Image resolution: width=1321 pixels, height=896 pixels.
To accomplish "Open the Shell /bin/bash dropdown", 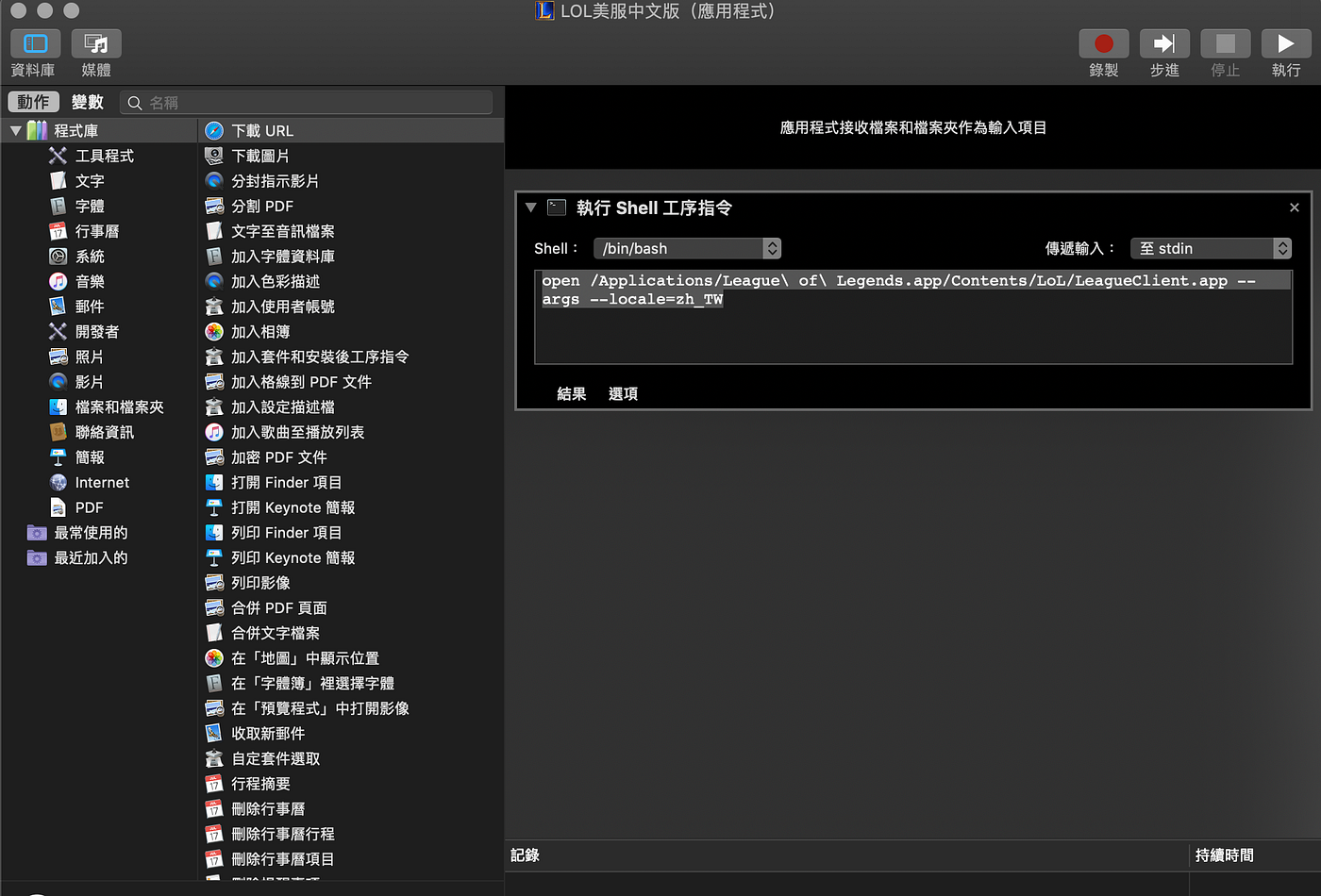I will tap(687, 248).
